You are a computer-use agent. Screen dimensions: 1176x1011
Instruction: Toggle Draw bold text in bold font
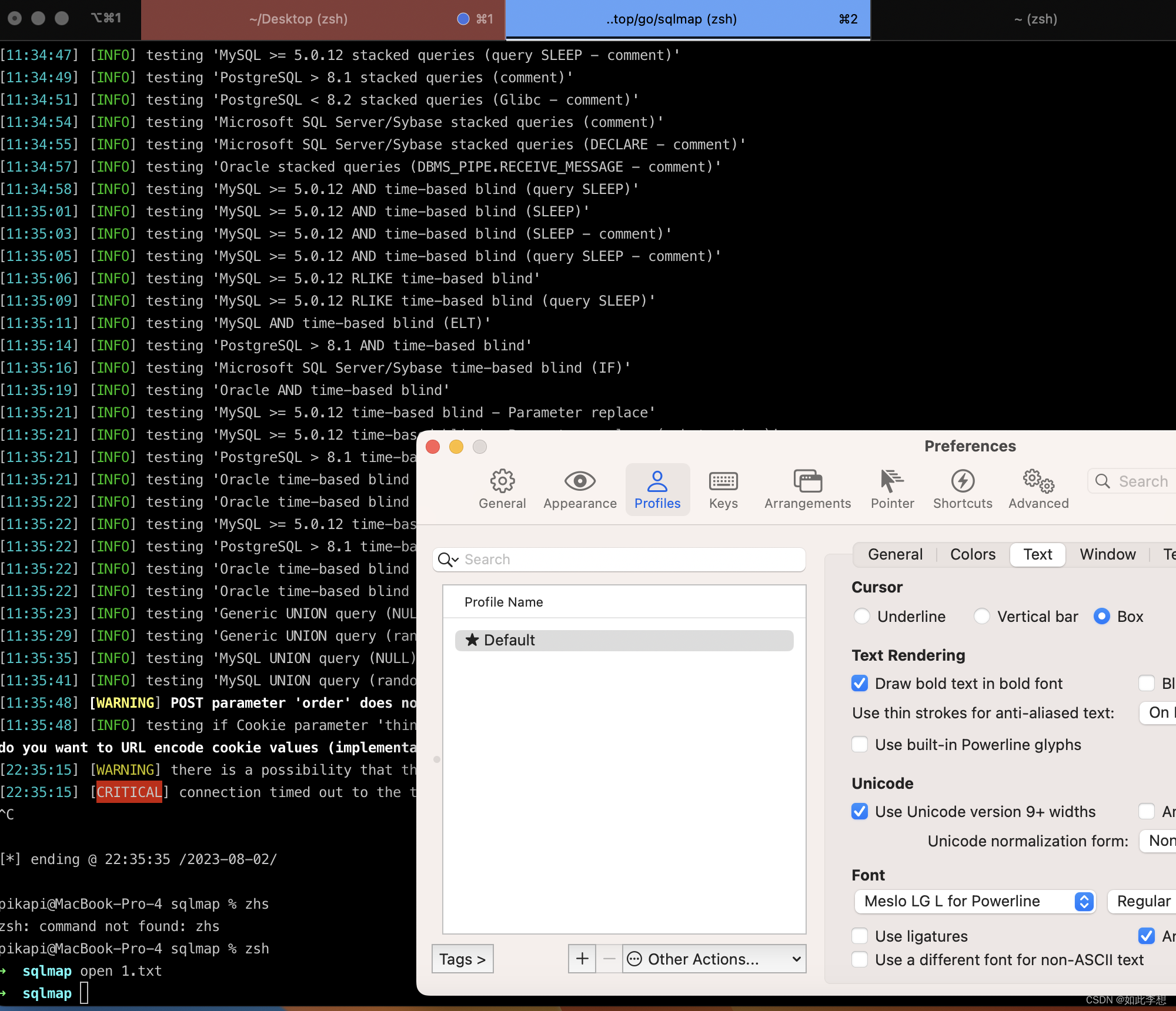tap(860, 683)
